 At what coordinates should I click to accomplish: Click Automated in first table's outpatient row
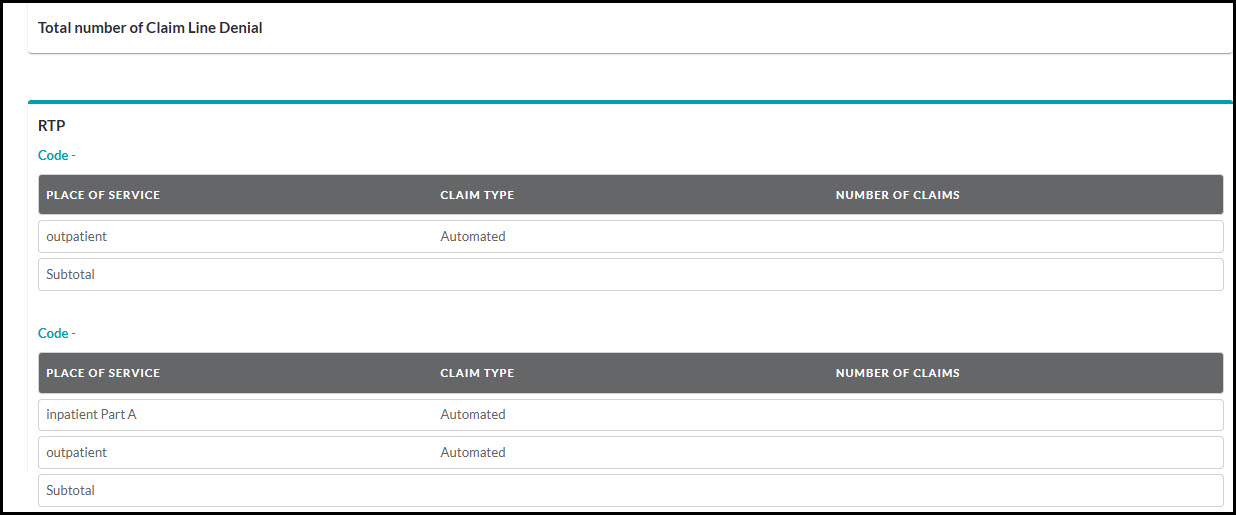tap(473, 237)
